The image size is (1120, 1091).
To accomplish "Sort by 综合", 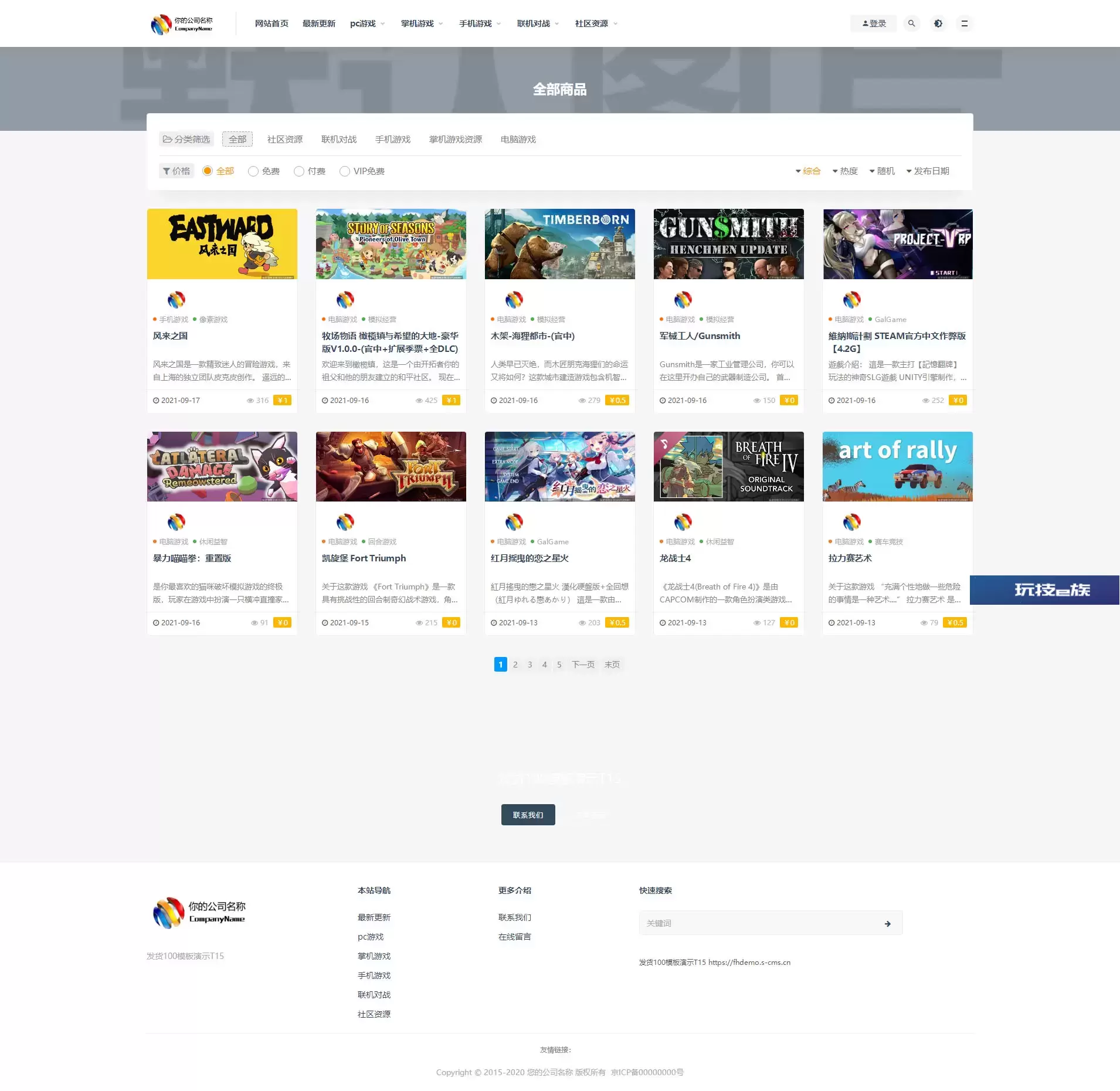I will (x=808, y=171).
